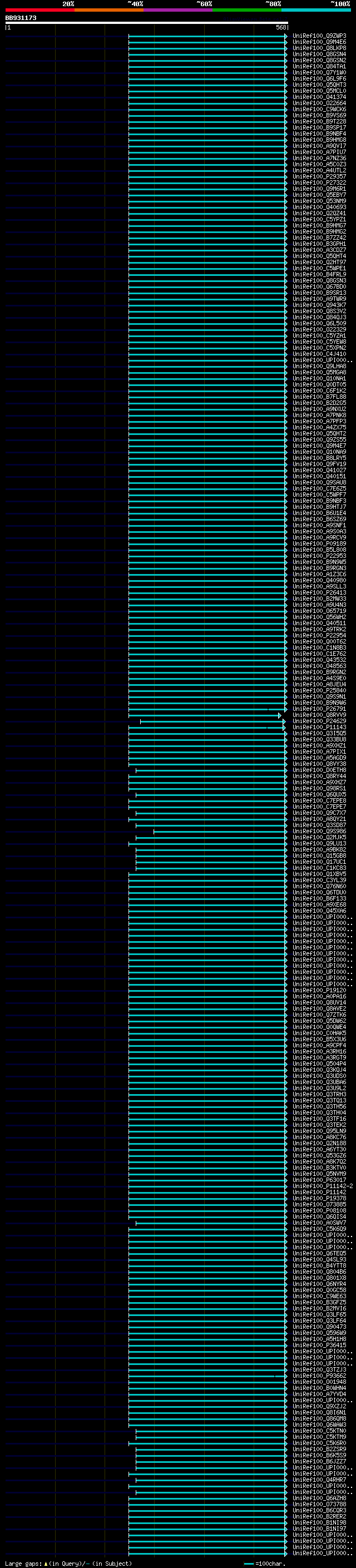356x1568 pixels.
Task: Select the UniRef100_P11142-2 label
Action: click(x=323, y=1186)
